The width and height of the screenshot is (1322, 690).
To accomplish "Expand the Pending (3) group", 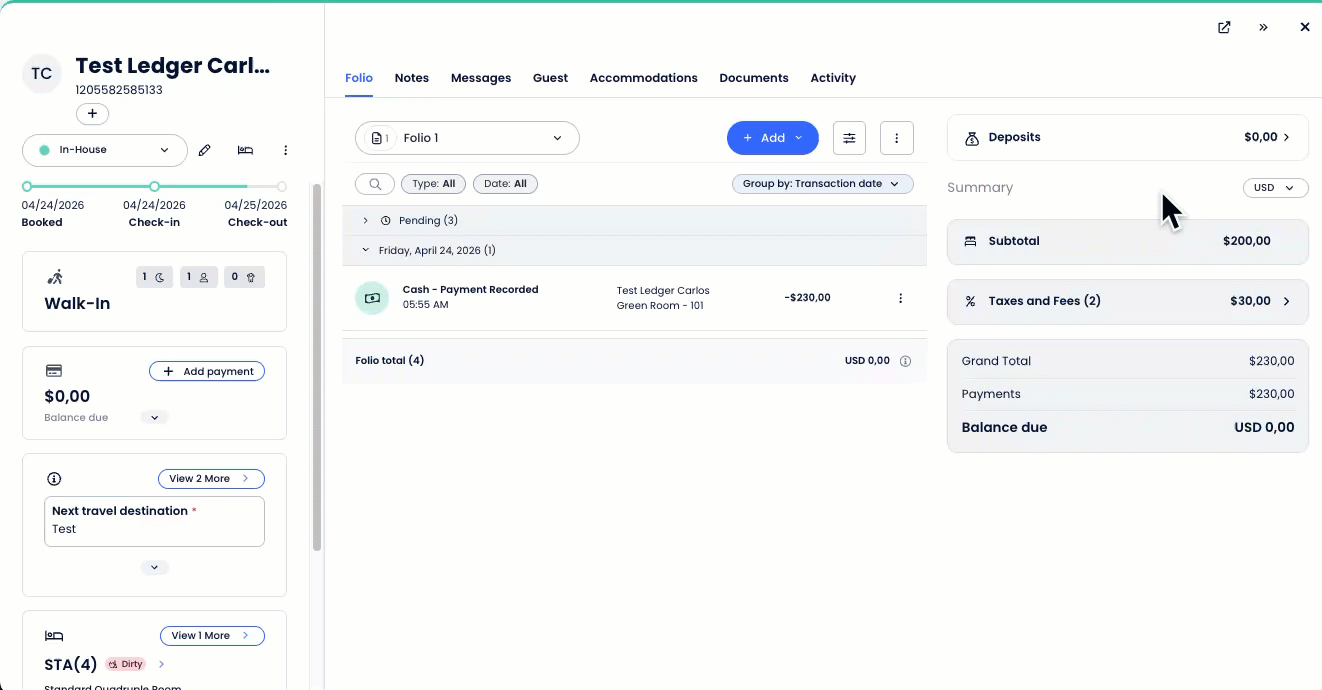I will (x=366, y=220).
